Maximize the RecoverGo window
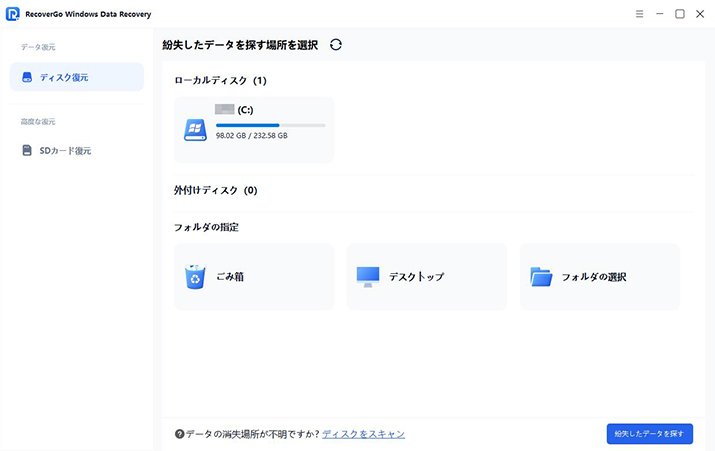 pos(679,14)
